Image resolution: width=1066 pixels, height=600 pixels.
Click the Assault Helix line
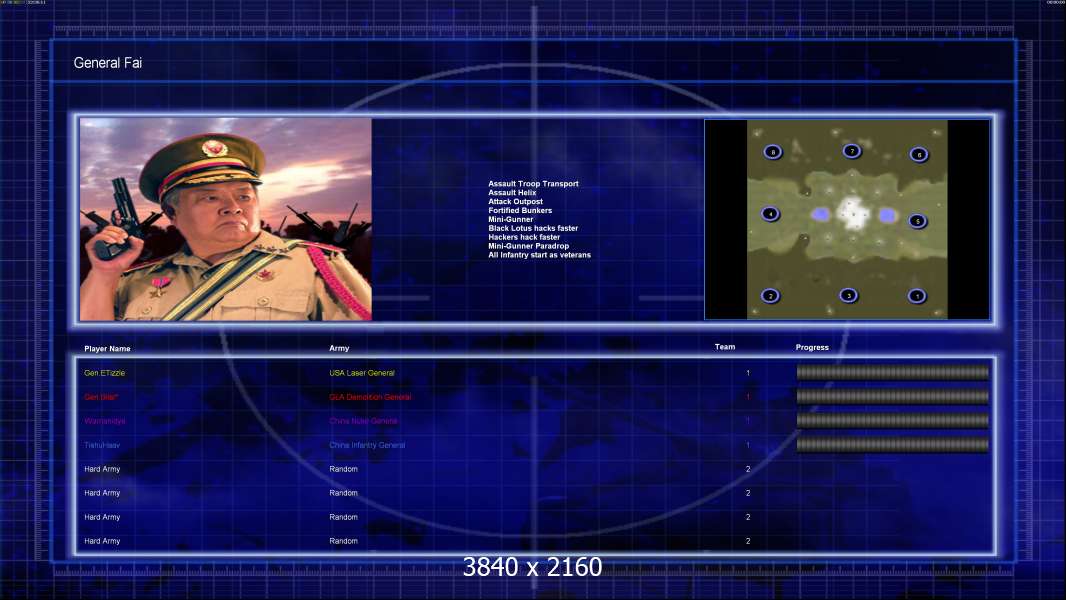coord(512,192)
